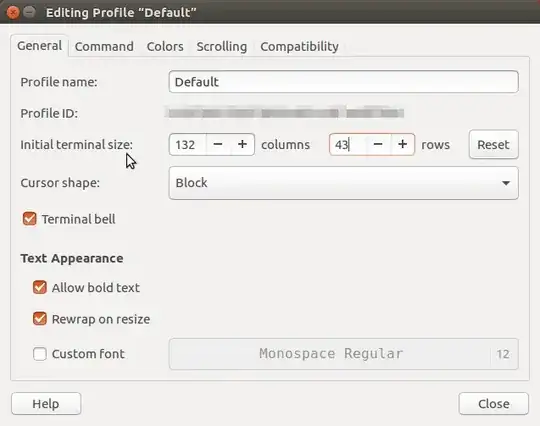Open the Monospace Regular font chooser

[x=343, y=354]
